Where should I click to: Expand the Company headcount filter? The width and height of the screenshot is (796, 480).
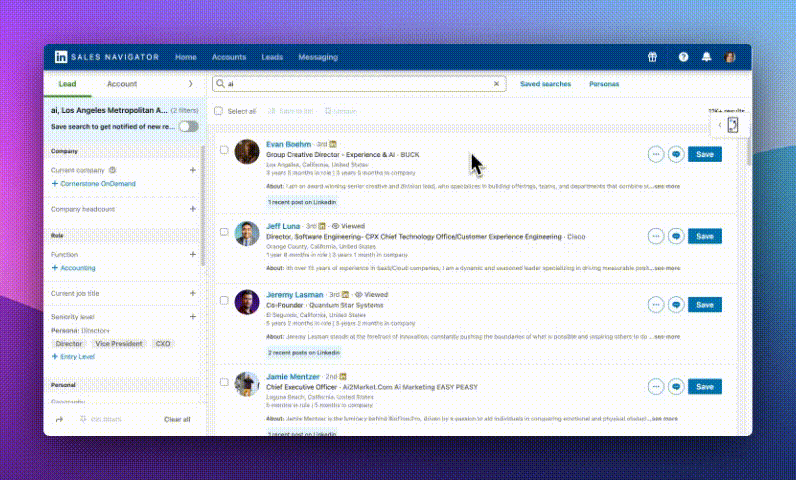coord(192,209)
